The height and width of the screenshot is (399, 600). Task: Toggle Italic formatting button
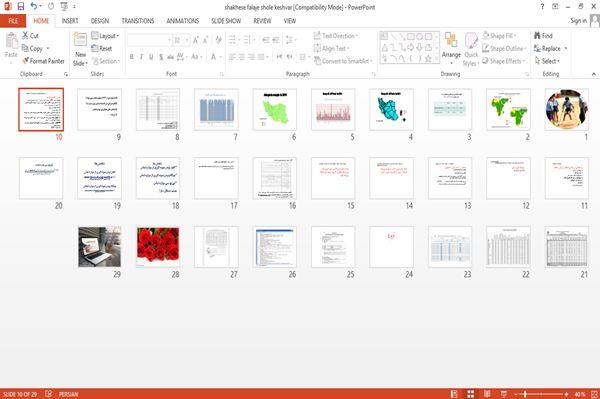pos(141,57)
